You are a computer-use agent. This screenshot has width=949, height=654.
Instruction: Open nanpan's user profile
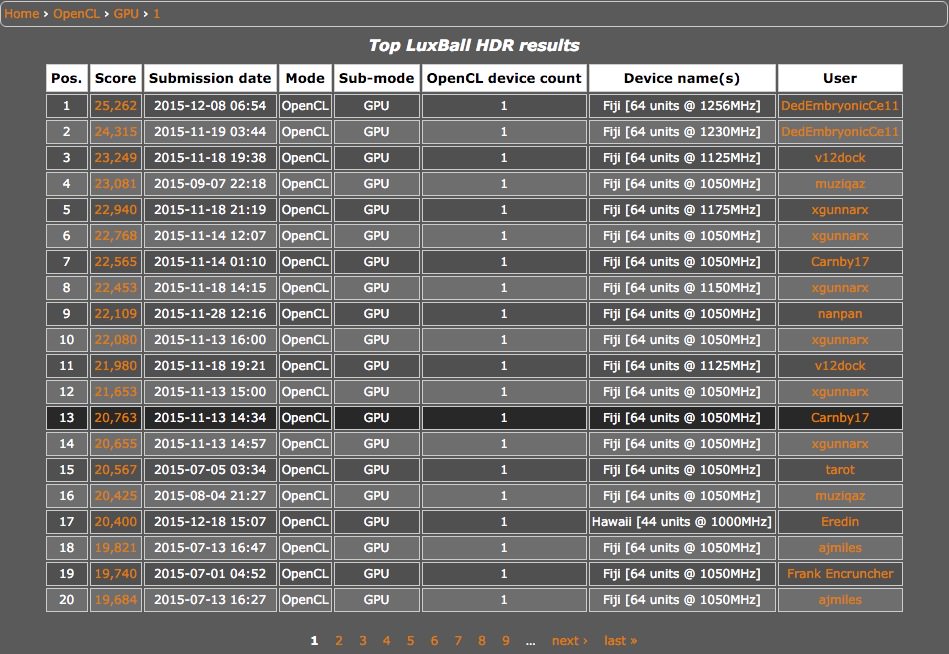point(840,313)
